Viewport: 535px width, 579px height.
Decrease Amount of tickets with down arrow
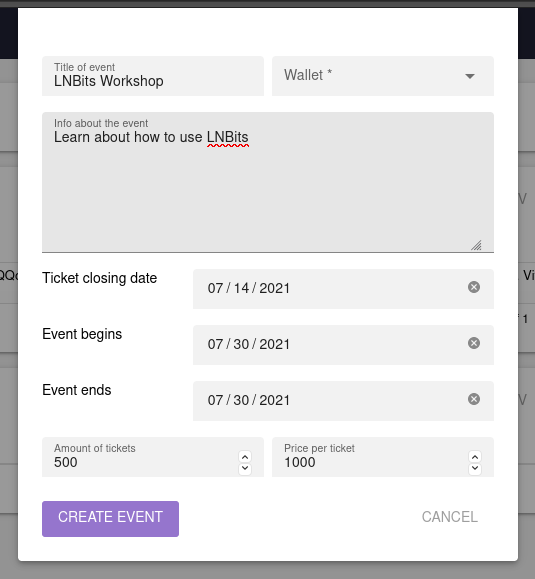coord(245,469)
